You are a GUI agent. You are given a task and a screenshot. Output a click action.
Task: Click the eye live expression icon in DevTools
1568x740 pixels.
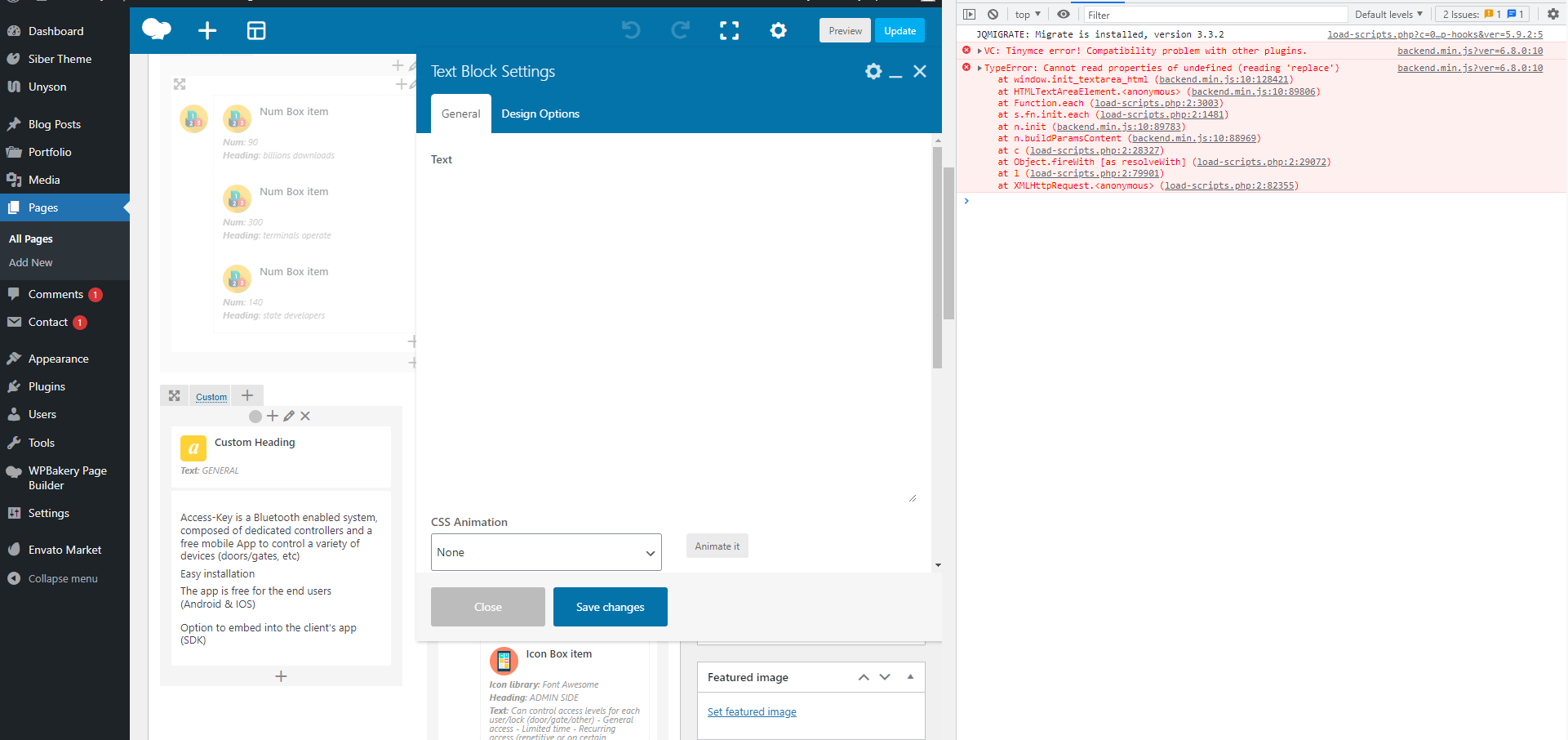tap(1064, 14)
